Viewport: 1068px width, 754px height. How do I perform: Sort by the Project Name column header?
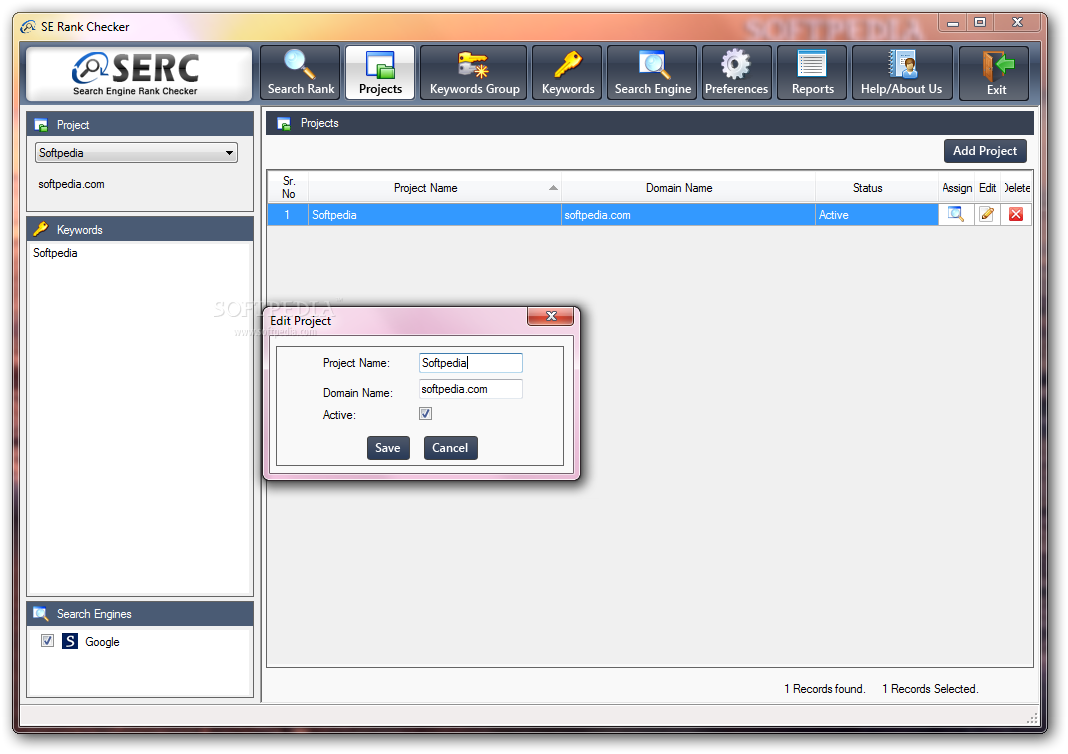click(x=435, y=187)
